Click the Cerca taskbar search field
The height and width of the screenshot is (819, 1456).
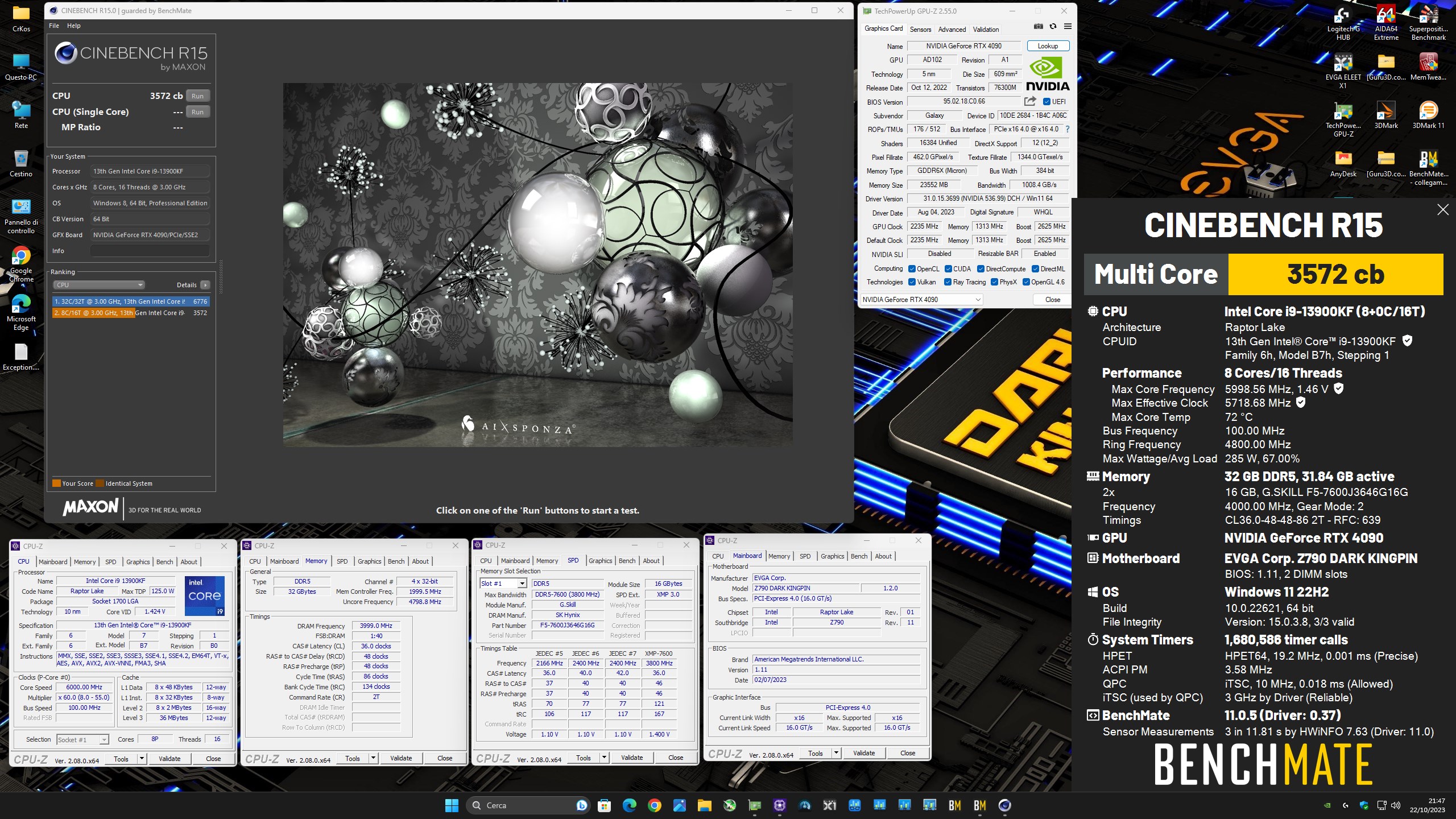pyautogui.click(x=528, y=805)
